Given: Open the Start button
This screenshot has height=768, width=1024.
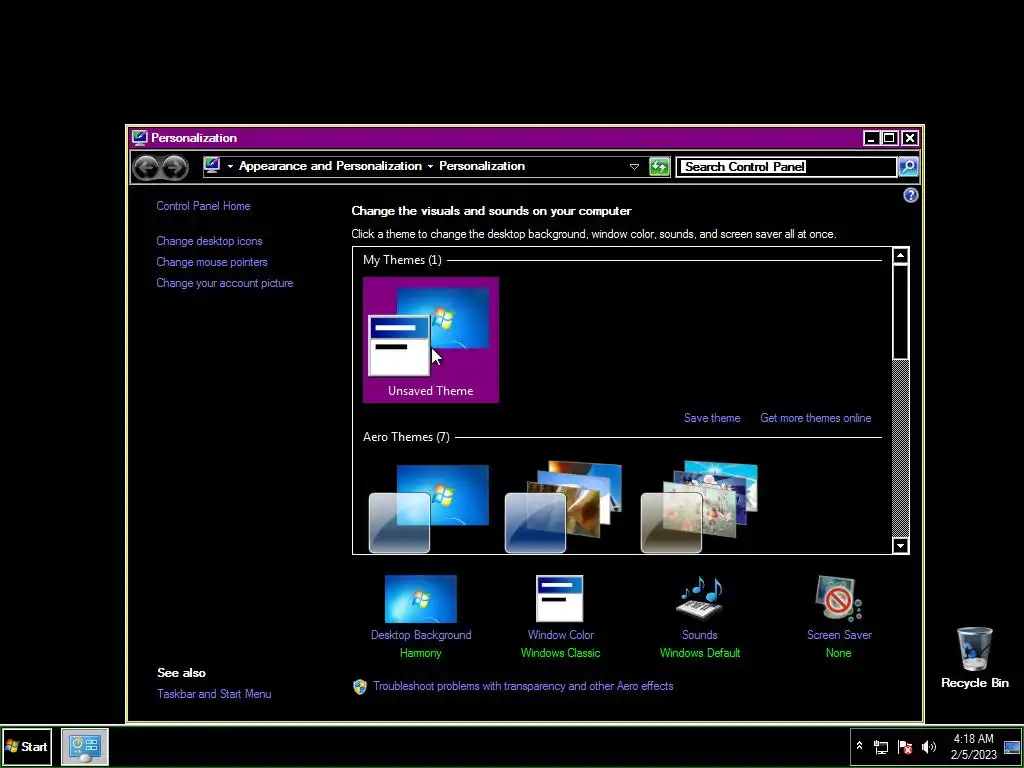Looking at the screenshot, I should (x=26, y=746).
